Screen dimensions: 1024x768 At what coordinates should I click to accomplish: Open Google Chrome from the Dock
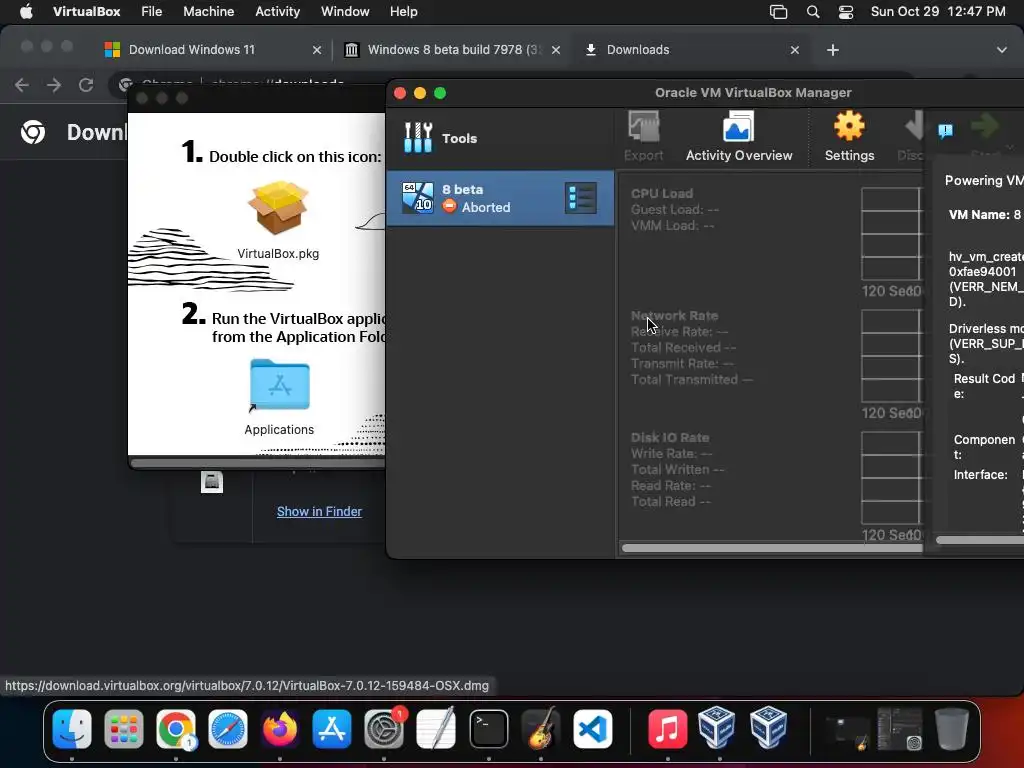tap(176, 729)
